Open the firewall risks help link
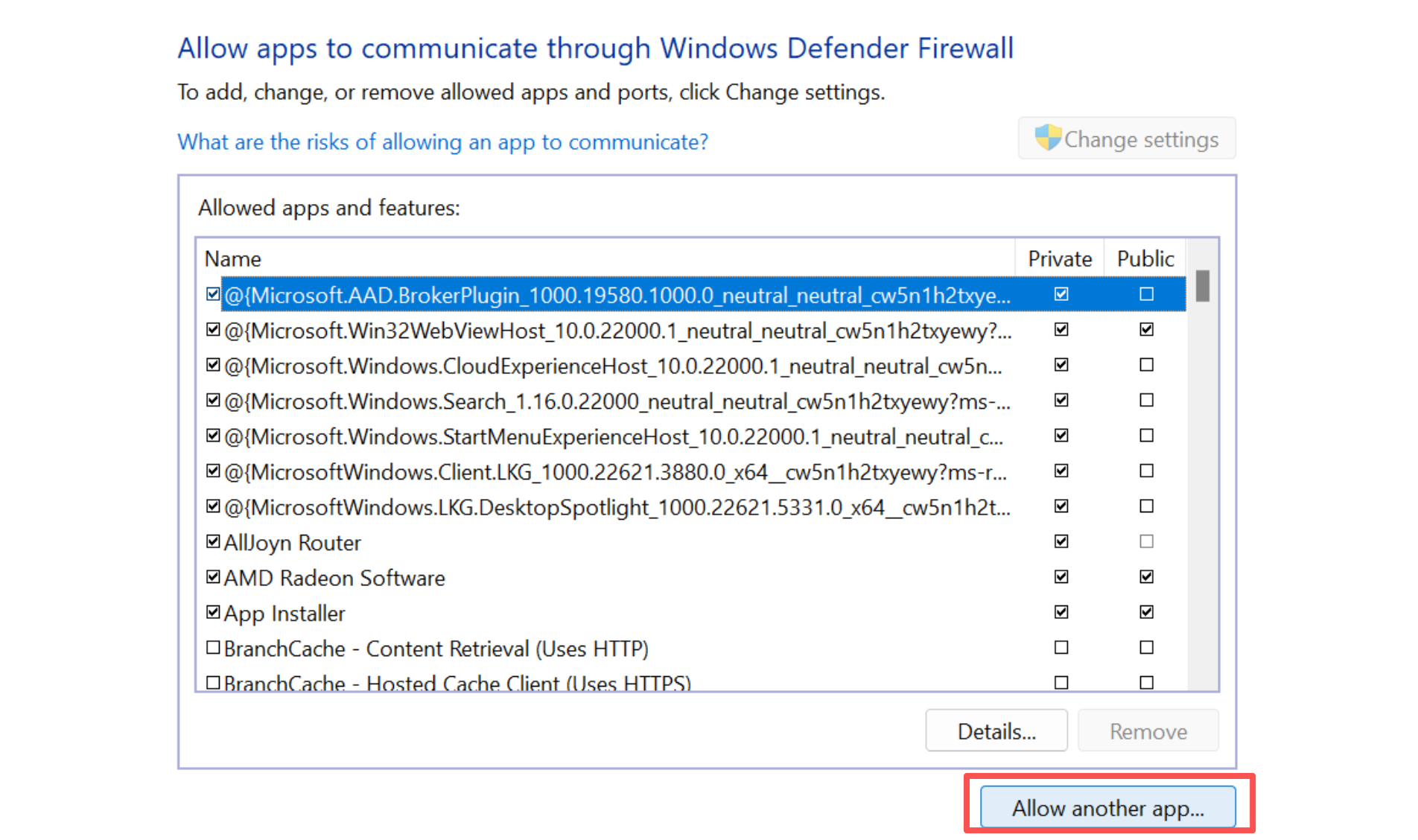The image size is (1418, 840). click(442, 141)
